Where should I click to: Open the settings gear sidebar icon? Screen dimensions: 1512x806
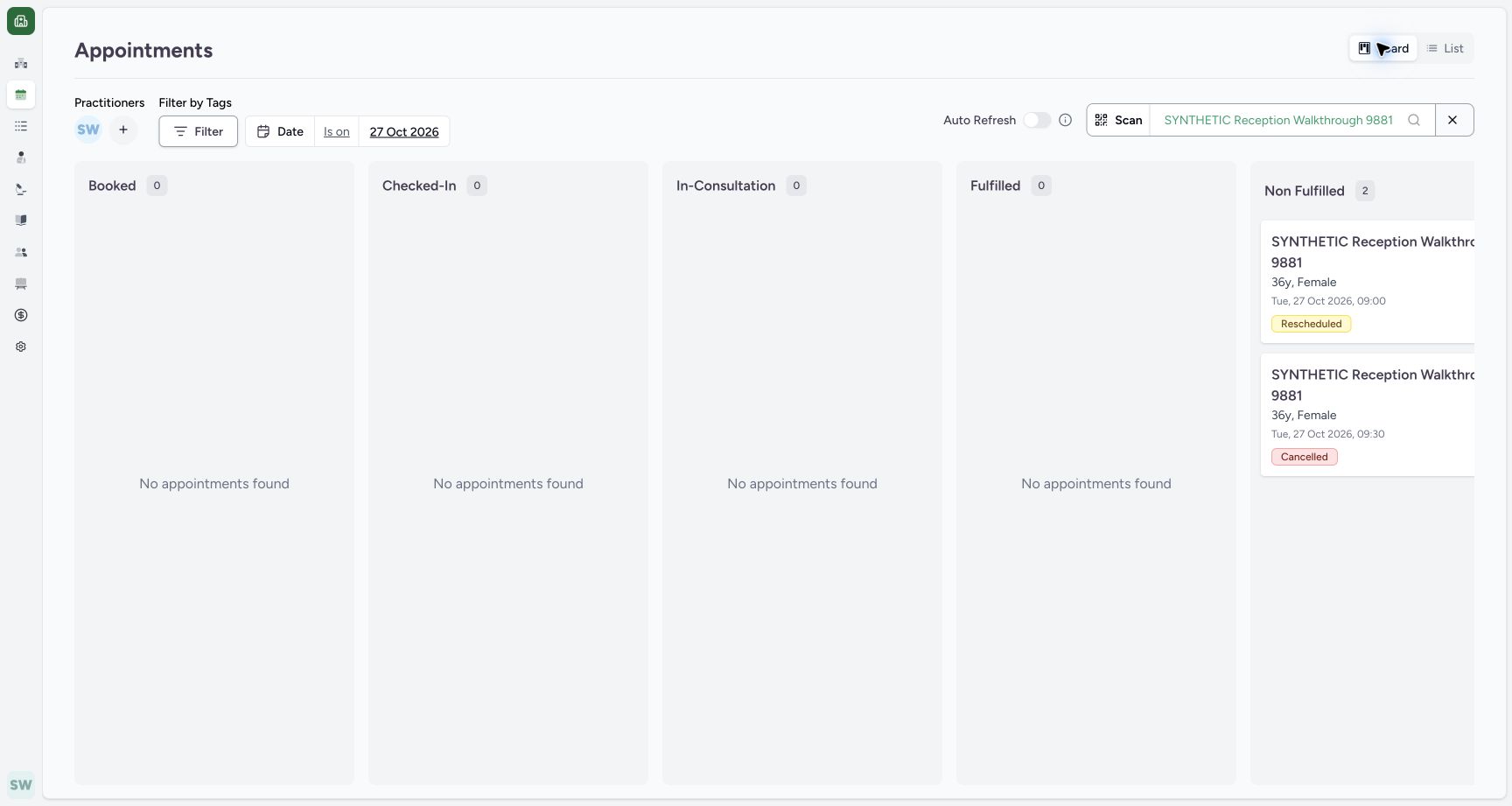click(x=21, y=347)
